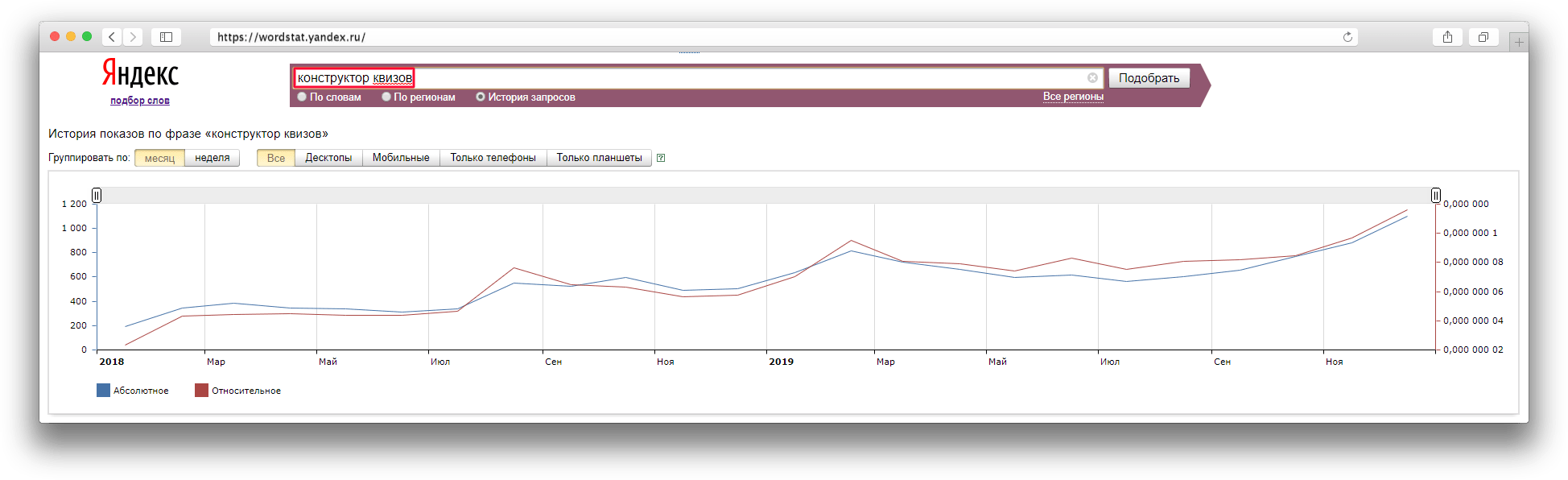Open the 'Все регионы' region selector
The image size is (1568, 480).
tap(1073, 97)
